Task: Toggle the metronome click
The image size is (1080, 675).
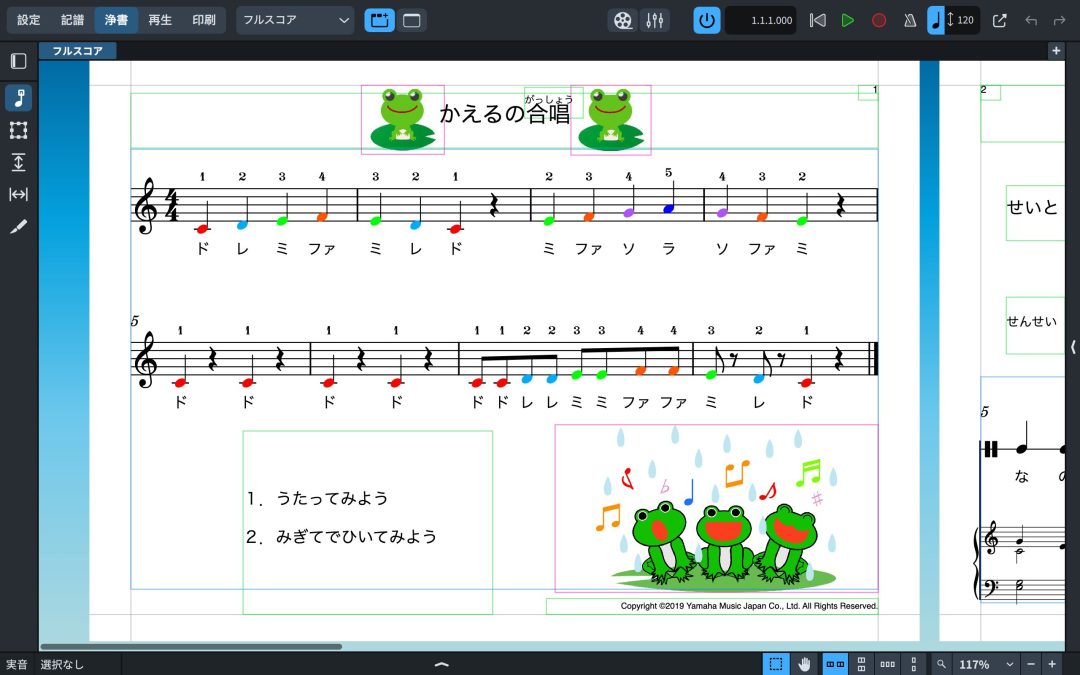Action: [910, 20]
